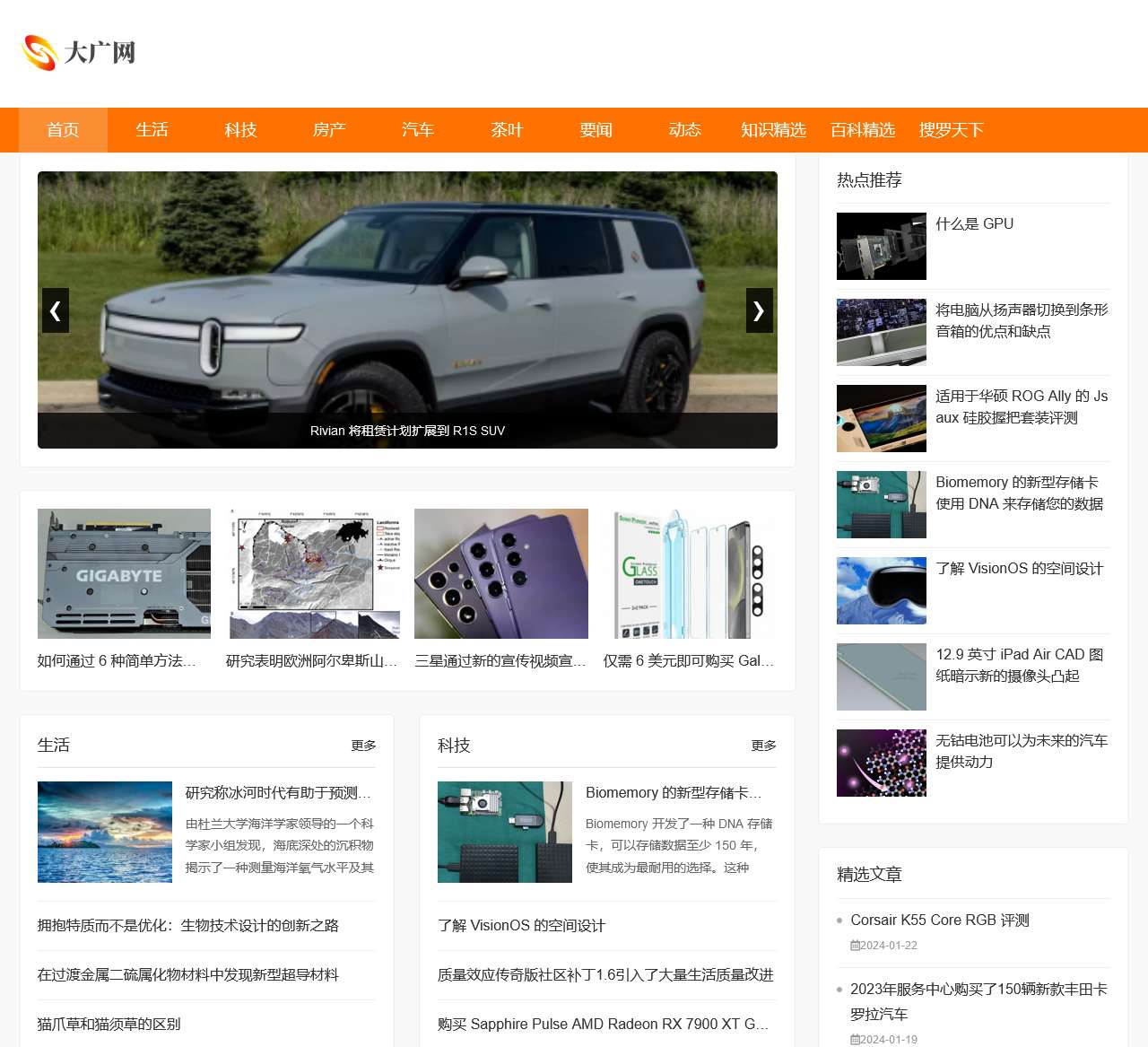Image resolution: width=1148 pixels, height=1047 pixels.
Task: Open article 质量效应传奇版社区补丁1.6引入了大量生活质量改进
Action: [x=605, y=975]
